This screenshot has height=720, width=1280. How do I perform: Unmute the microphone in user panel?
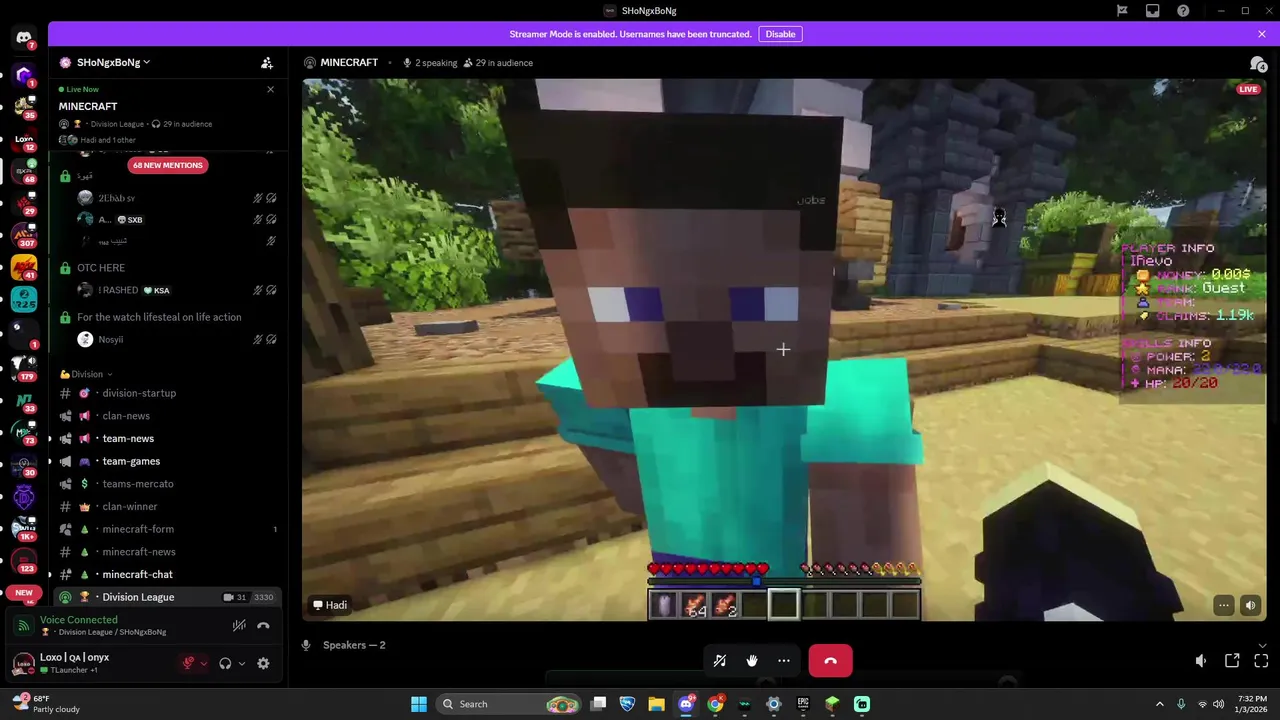188,664
